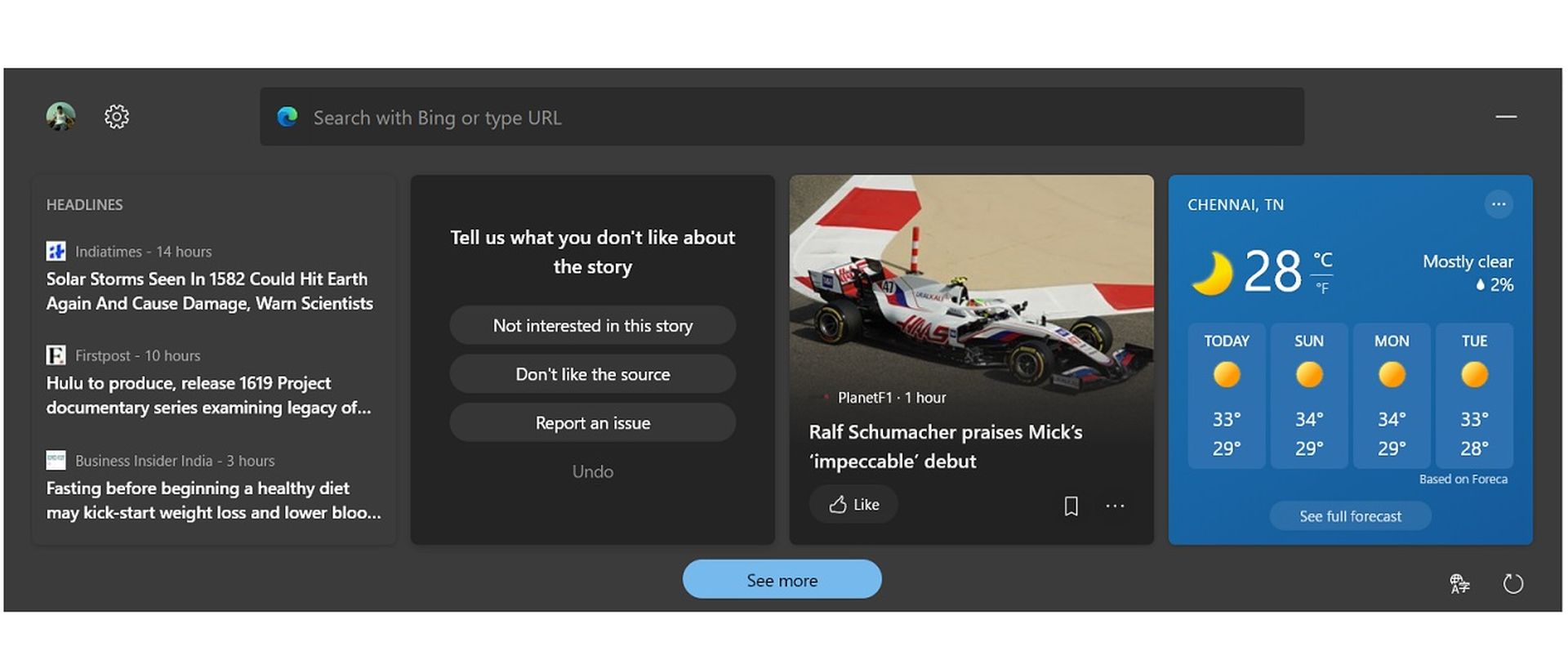The image size is (1568, 669).
Task: Choose Don't like the source
Action: 592,374
